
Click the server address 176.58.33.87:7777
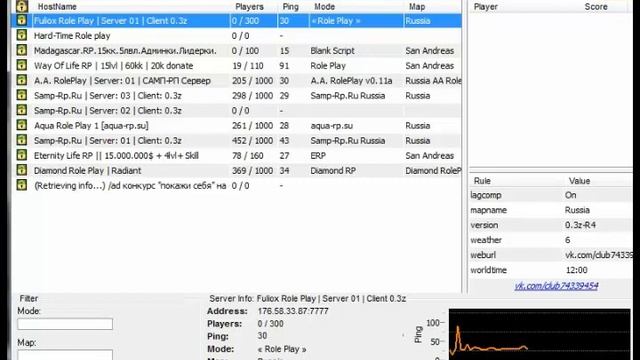tap(293, 311)
